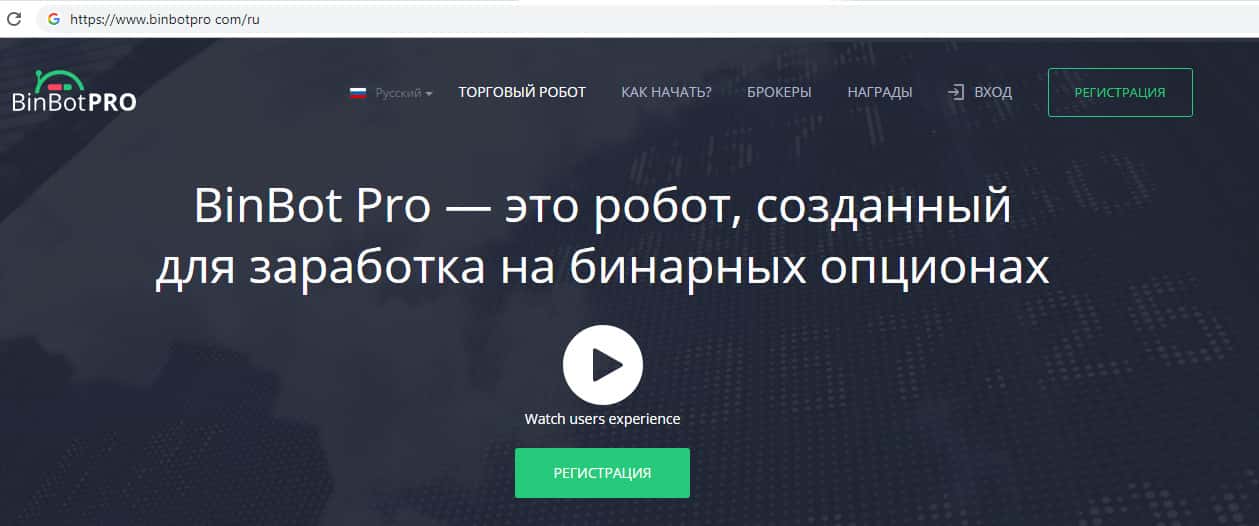The image size is (1259, 526).
Task: Click the outlined РЕГИСТРАЦИЯ button in header
Action: point(1120,92)
